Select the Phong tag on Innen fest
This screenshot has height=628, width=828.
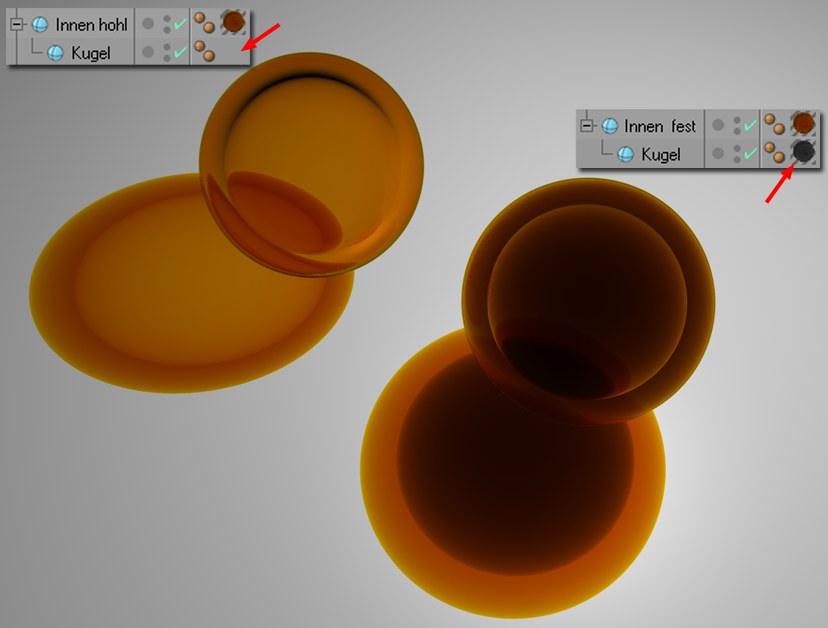[774, 125]
